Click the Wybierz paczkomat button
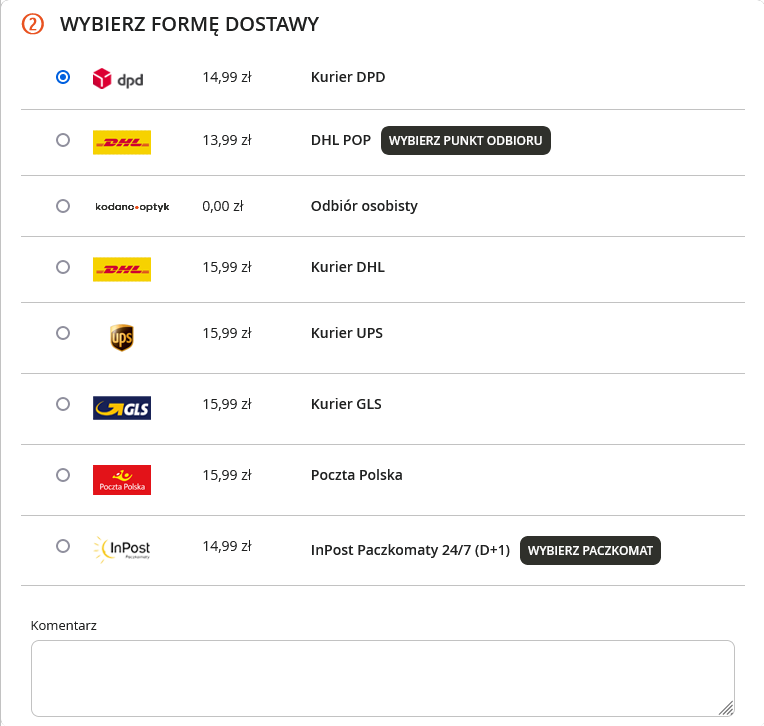The image size is (764, 726). 590,551
